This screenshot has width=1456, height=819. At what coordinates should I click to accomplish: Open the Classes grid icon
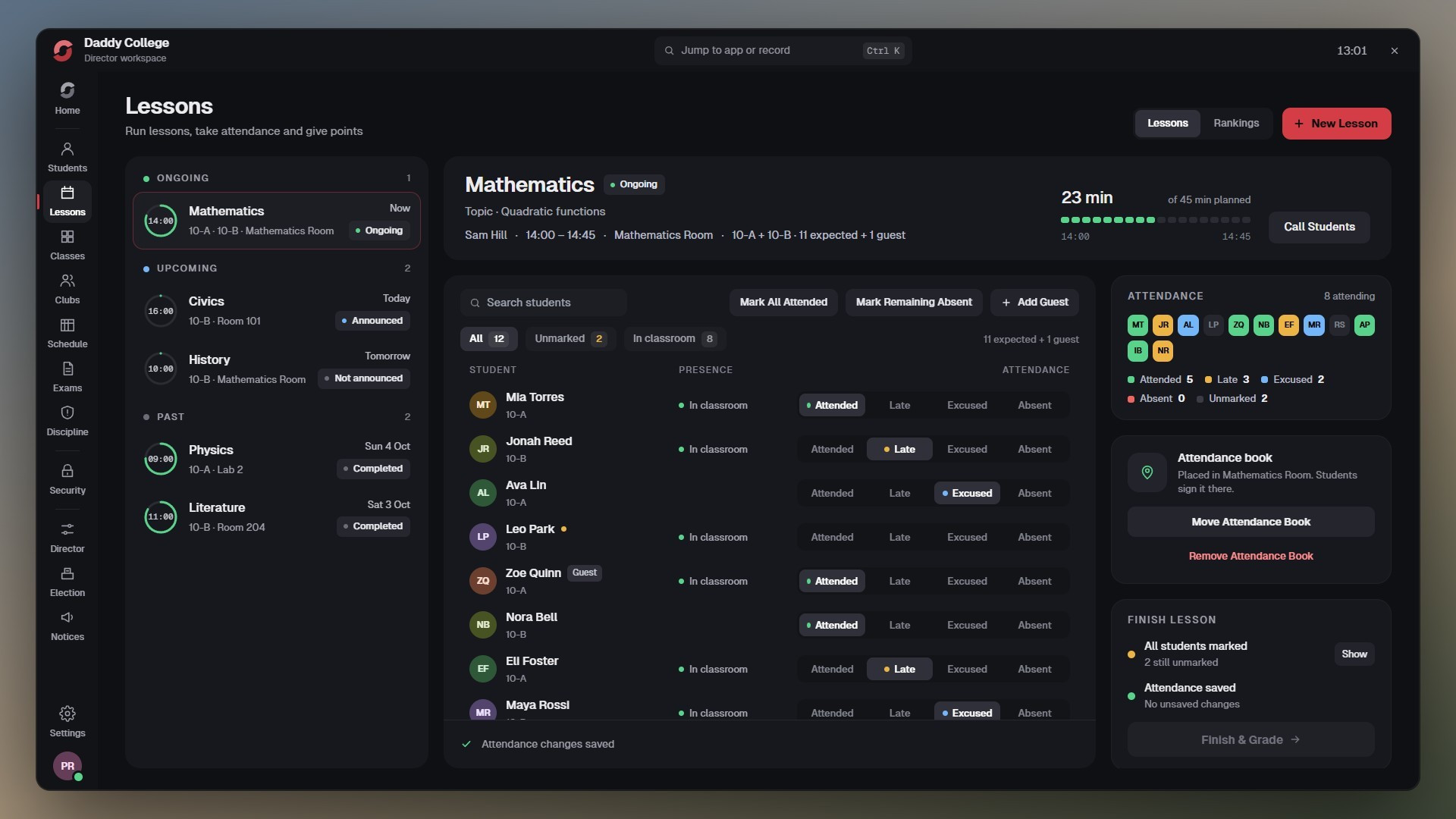pos(67,237)
